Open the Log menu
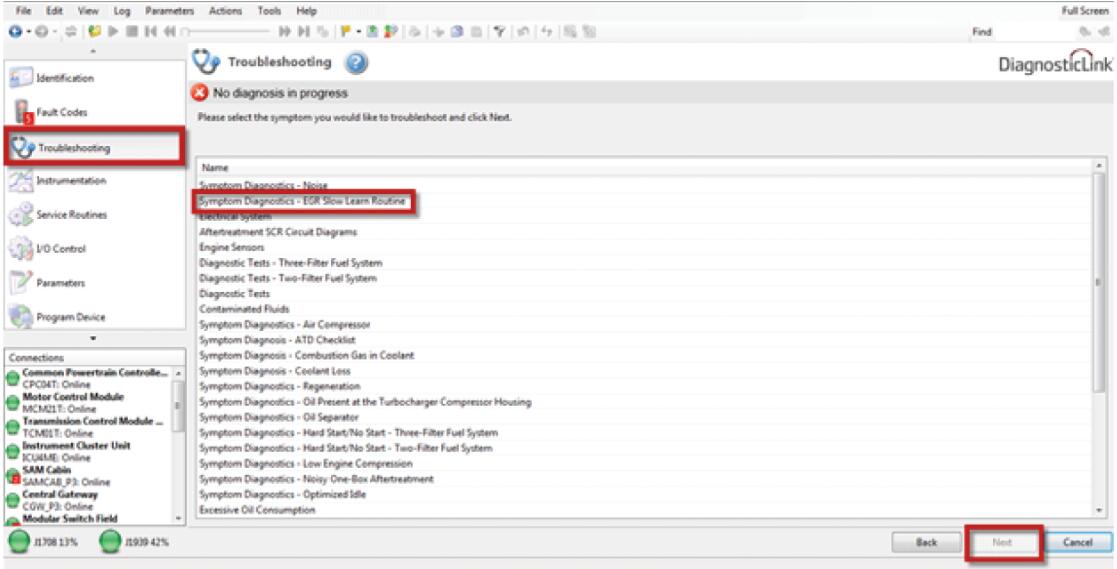This screenshot has width=1117, height=569. click(122, 11)
